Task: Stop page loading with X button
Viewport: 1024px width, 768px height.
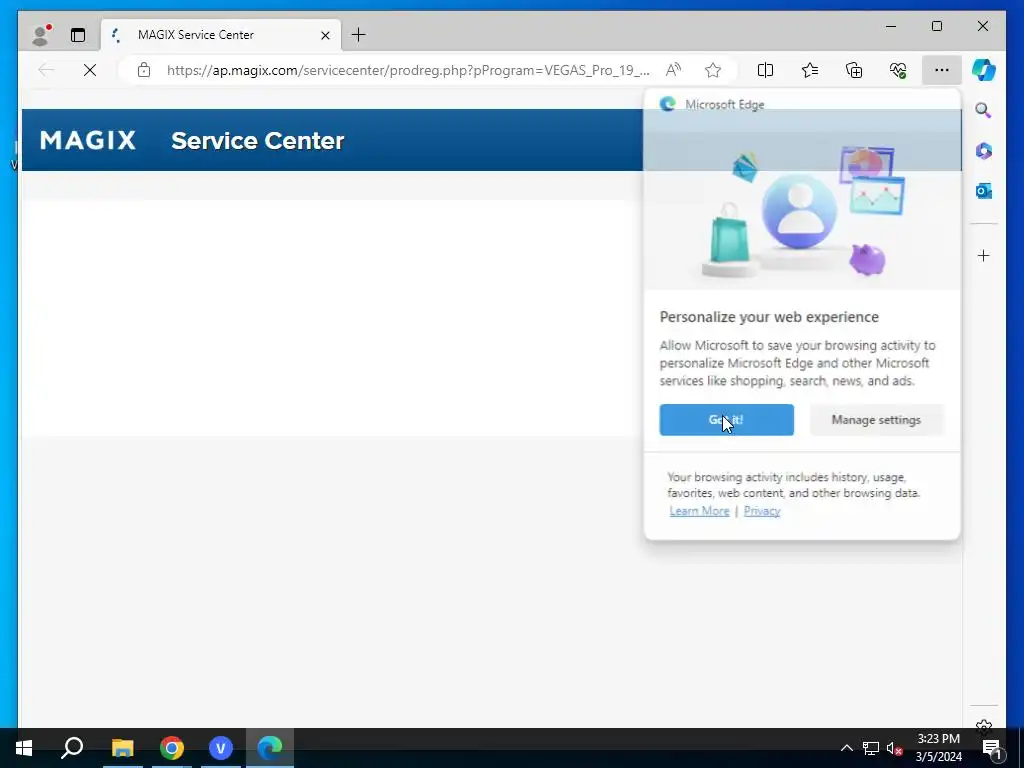Action: [90, 70]
